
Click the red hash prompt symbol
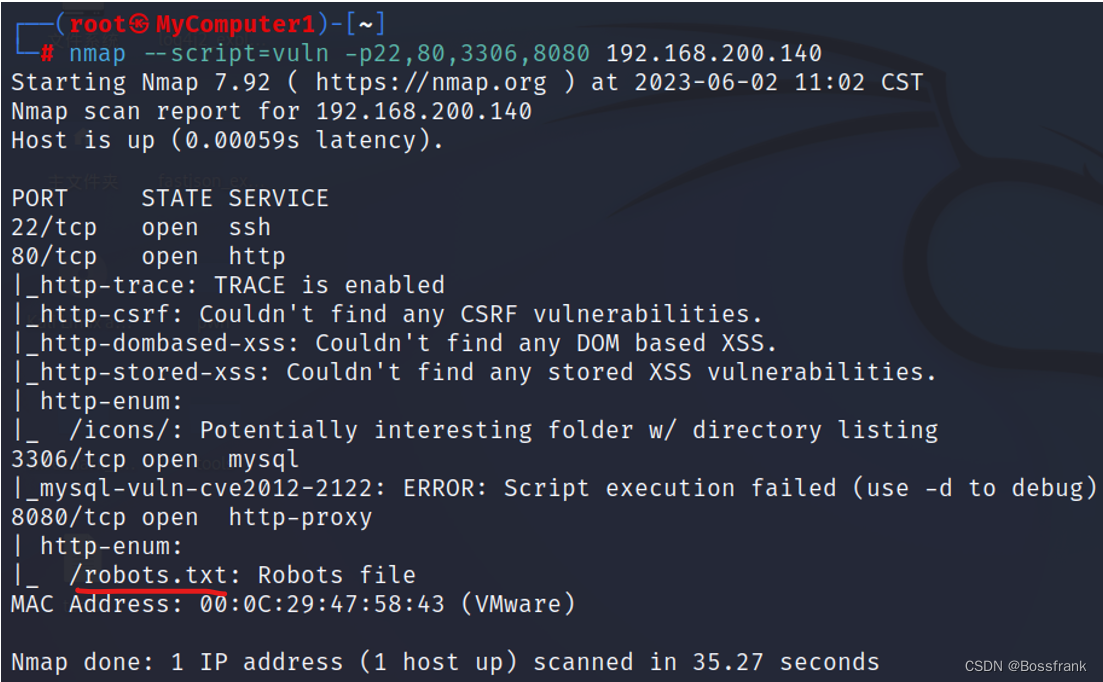(47, 53)
